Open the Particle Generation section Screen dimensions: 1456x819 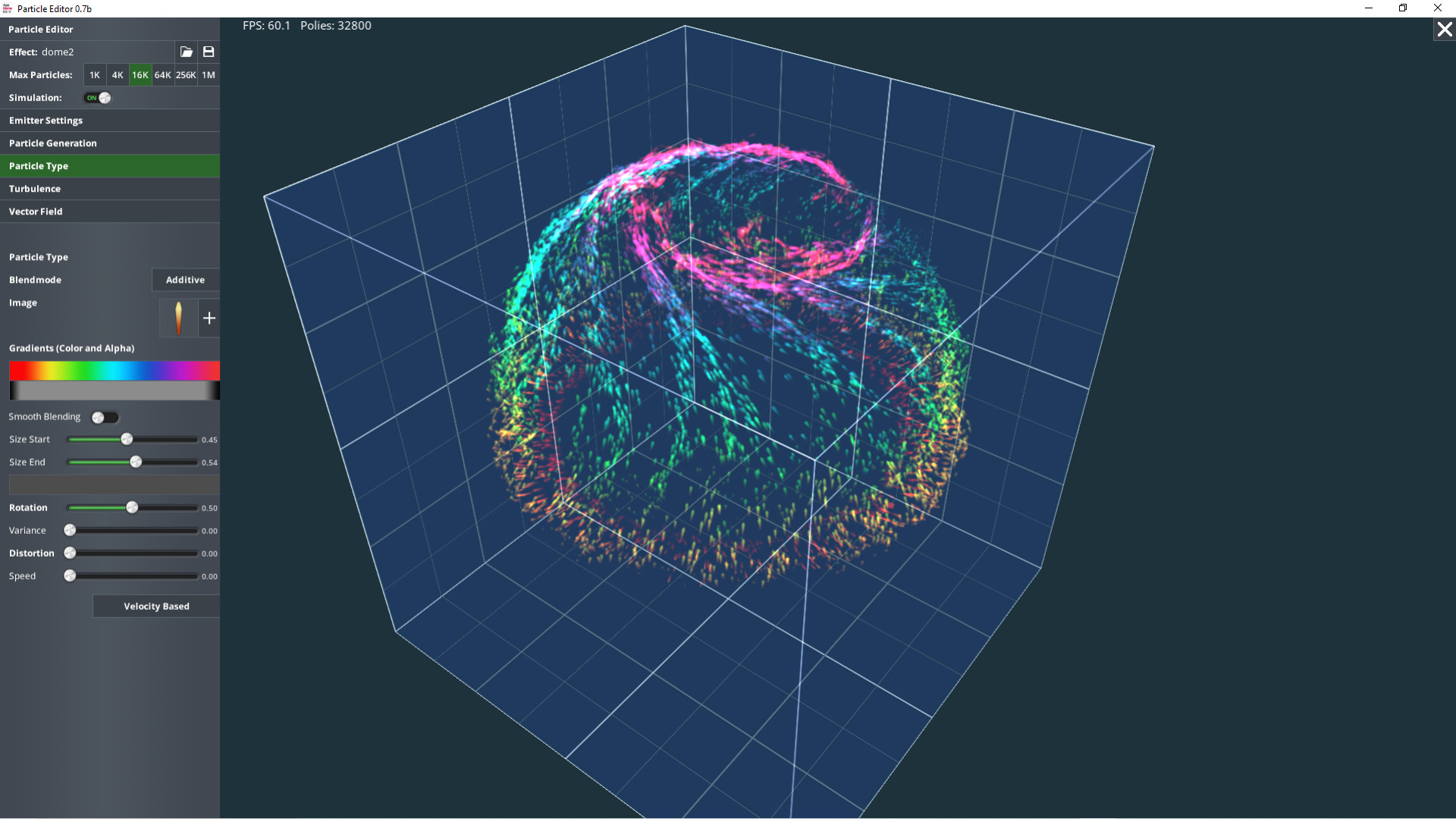point(110,143)
